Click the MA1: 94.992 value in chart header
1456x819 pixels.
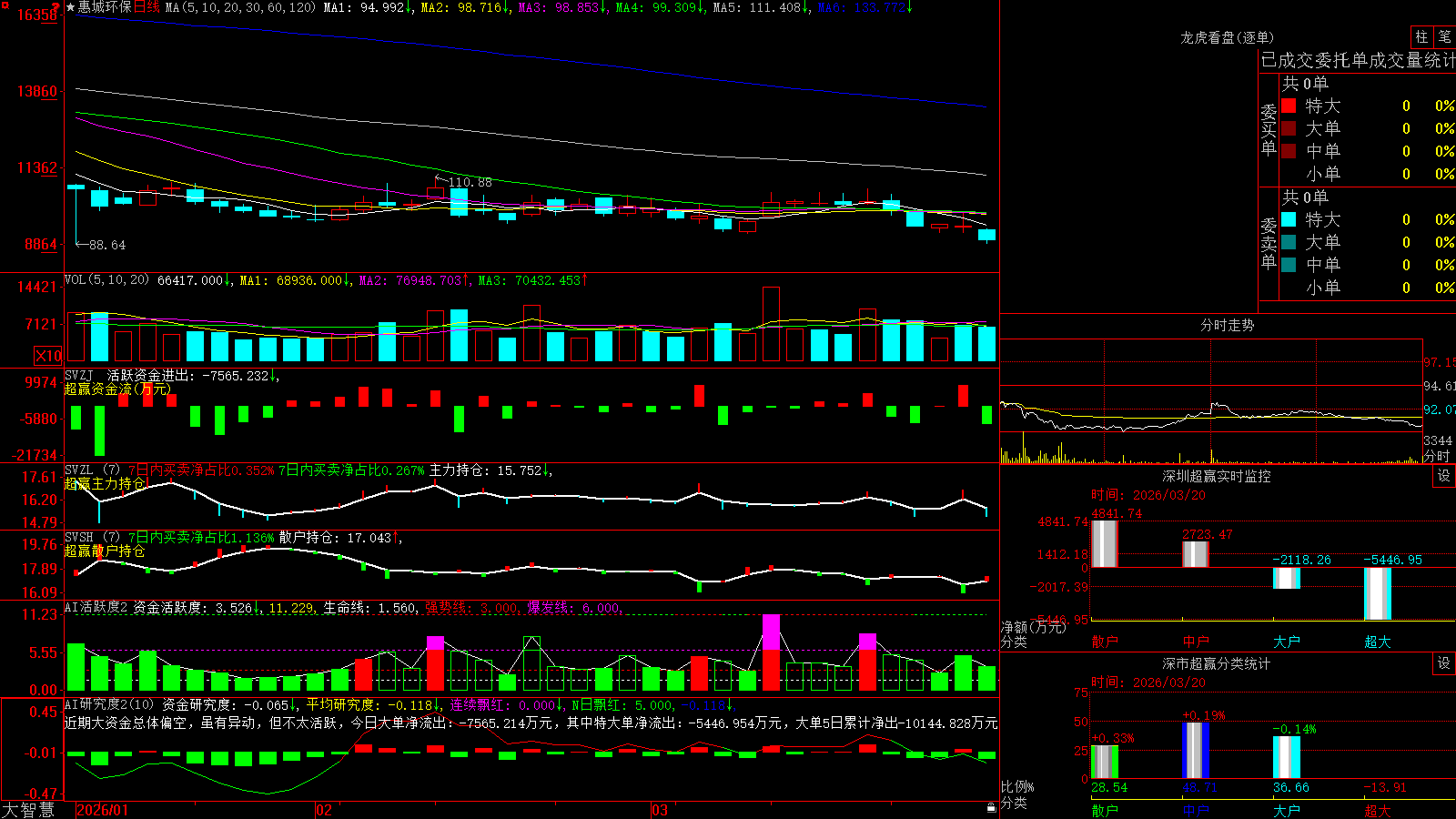[x=364, y=7]
